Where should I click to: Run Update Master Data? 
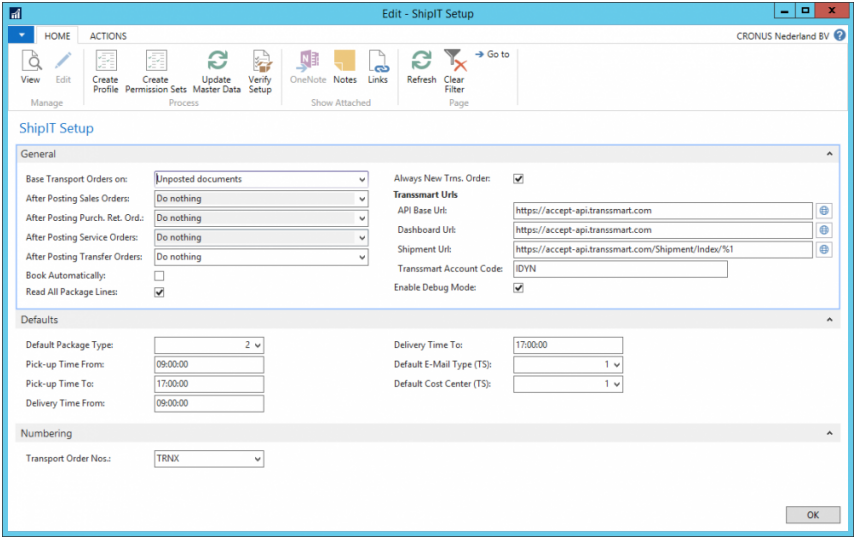[217, 70]
